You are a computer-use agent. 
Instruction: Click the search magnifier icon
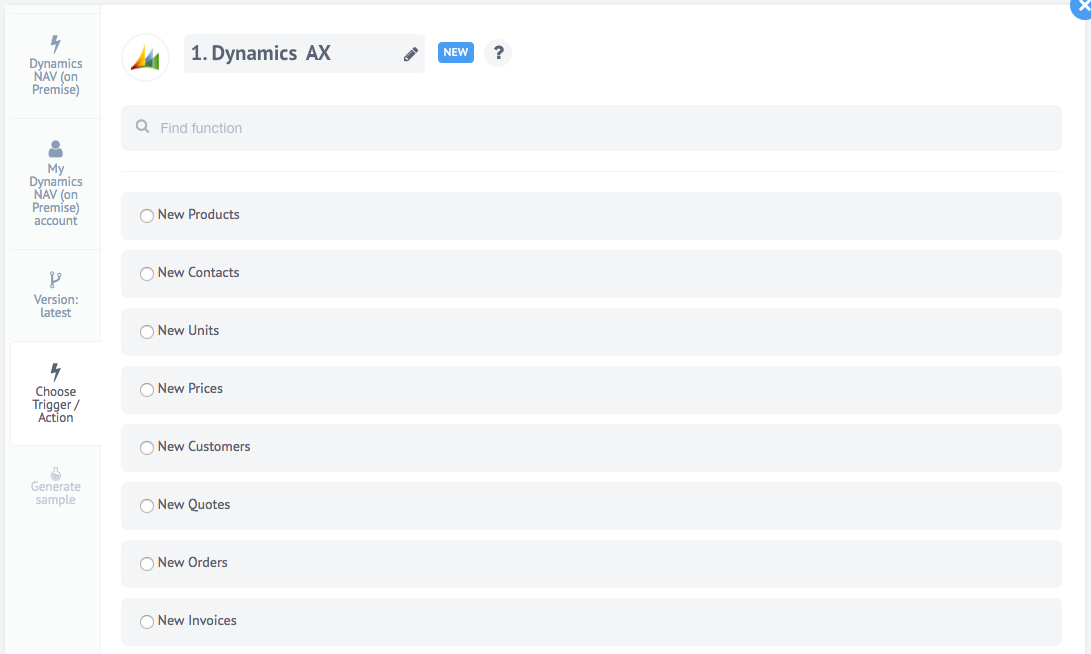(x=143, y=127)
